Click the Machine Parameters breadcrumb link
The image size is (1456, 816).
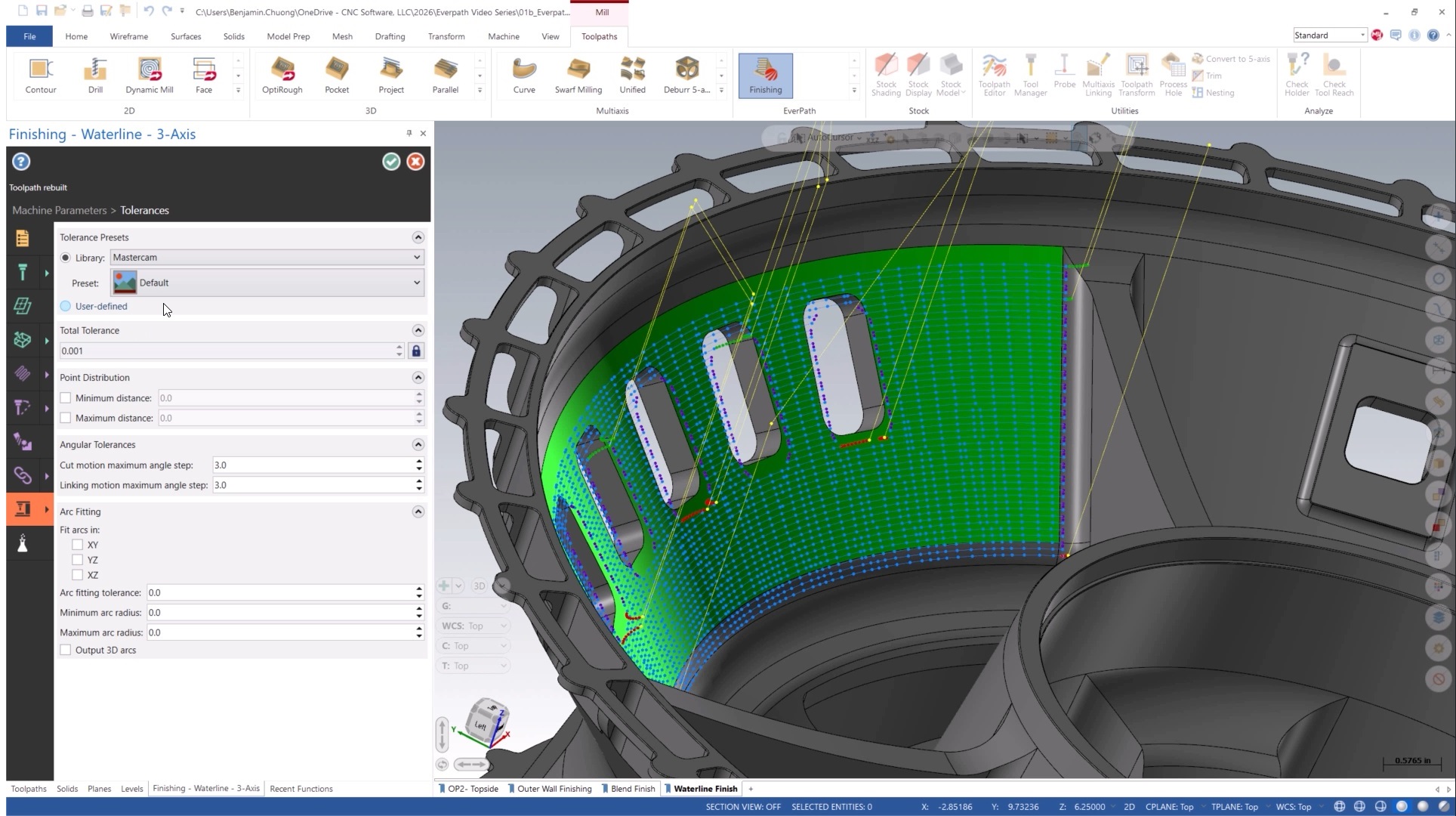click(59, 210)
